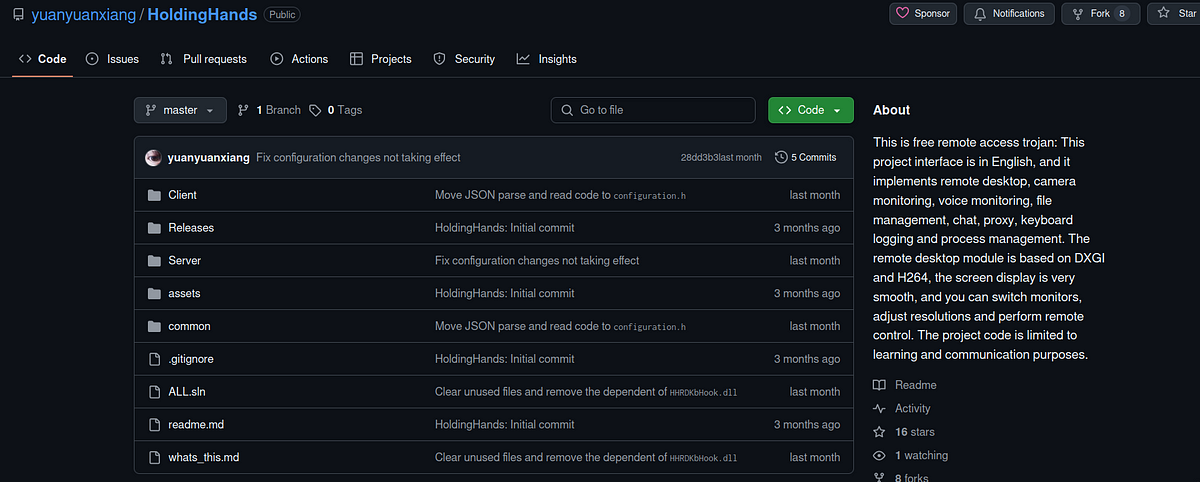The height and width of the screenshot is (482, 1200).
Task: Click the Notifications button
Action: pyautogui.click(x=1009, y=14)
